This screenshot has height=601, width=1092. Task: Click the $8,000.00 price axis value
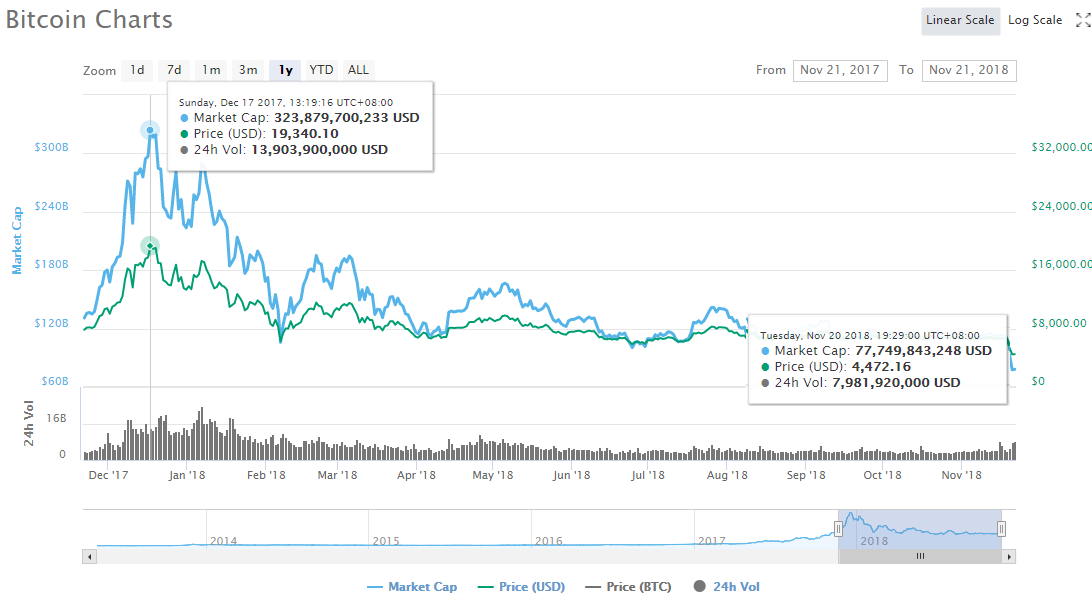click(1059, 323)
